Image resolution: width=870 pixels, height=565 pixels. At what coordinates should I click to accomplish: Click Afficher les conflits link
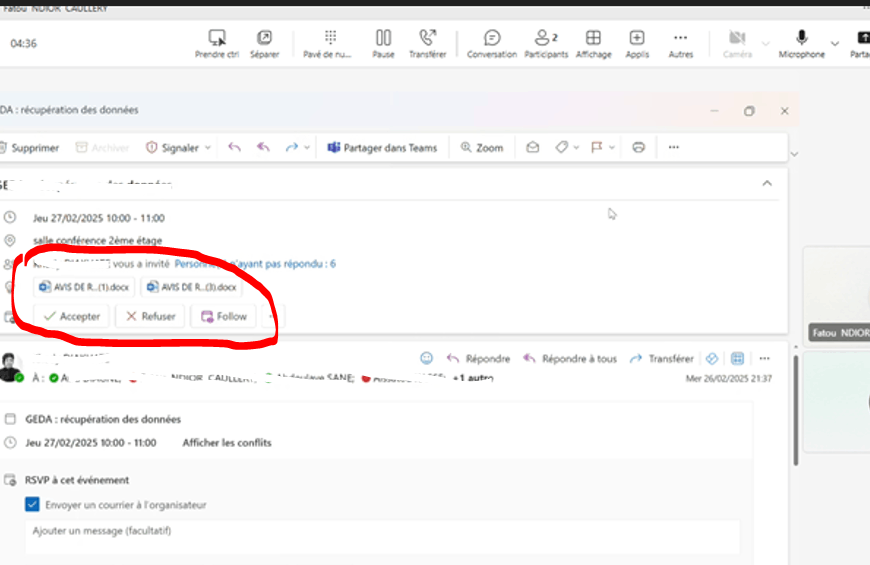(x=227, y=443)
